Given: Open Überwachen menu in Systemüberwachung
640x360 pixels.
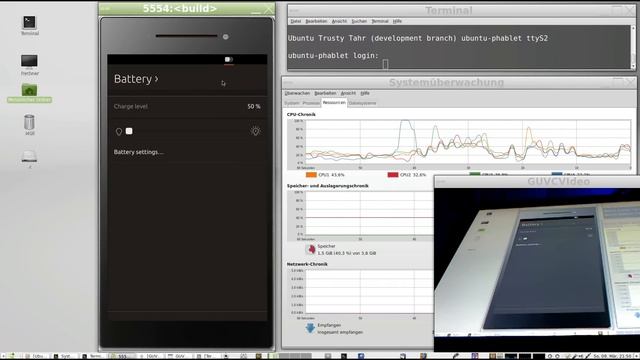Looking at the screenshot, I should [x=297, y=93].
